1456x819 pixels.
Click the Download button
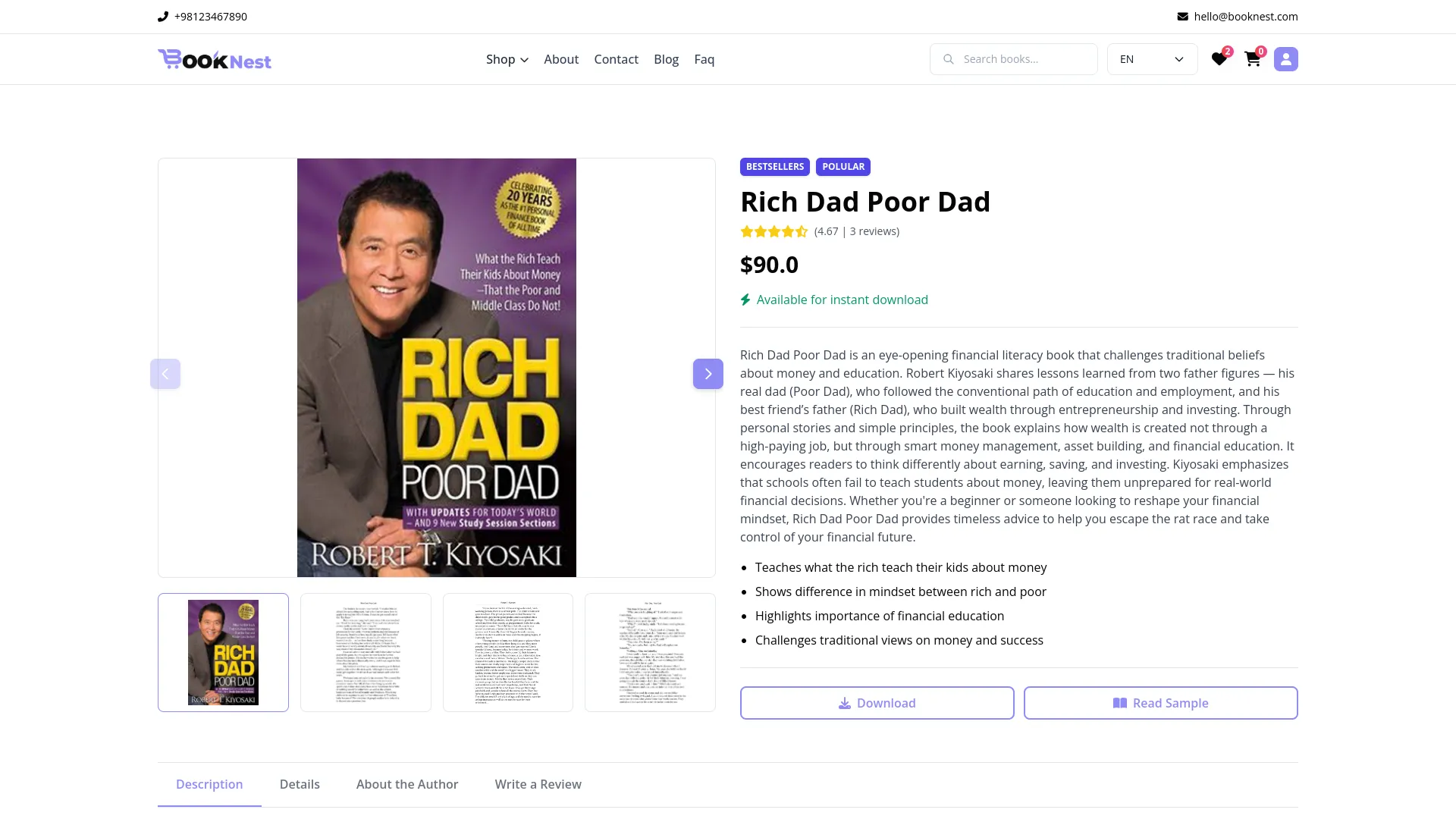877,703
